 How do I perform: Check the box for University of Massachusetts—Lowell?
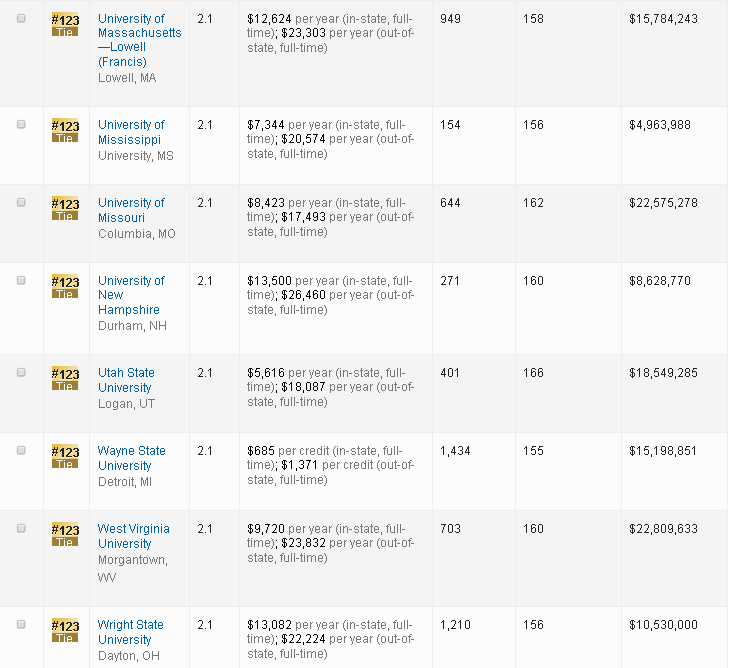coord(22,19)
